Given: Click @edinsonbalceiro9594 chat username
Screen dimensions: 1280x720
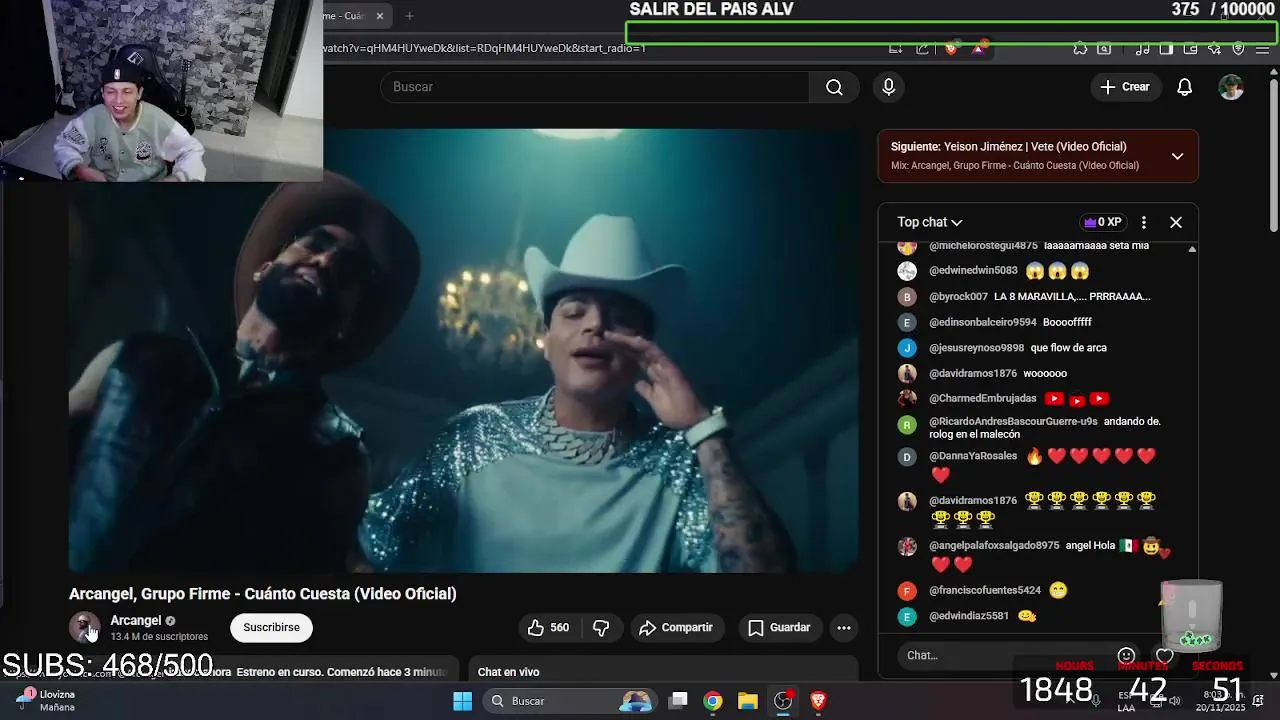Looking at the screenshot, I should coord(983,322).
